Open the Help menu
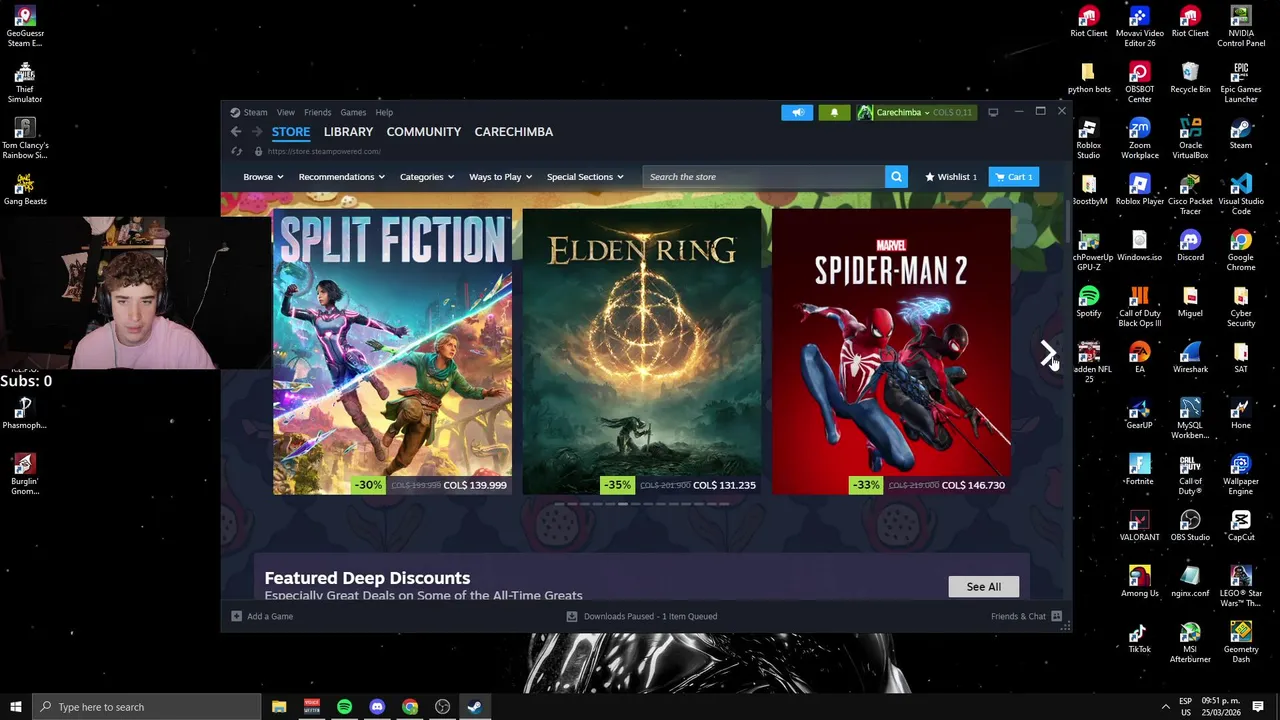This screenshot has width=1280, height=720. point(384,112)
